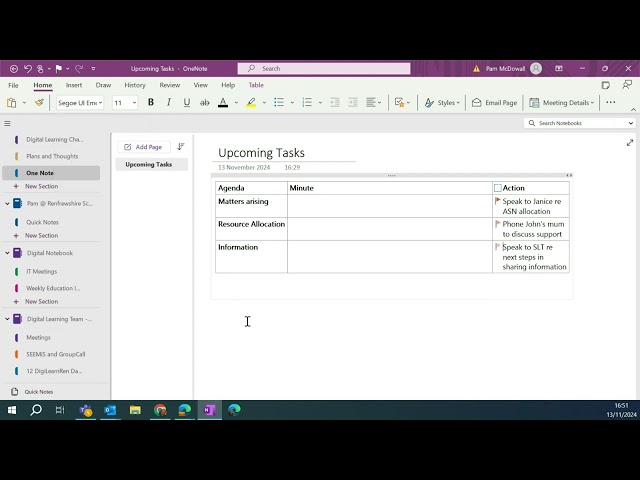Switch to the Review tab

(x=170, y=85)
